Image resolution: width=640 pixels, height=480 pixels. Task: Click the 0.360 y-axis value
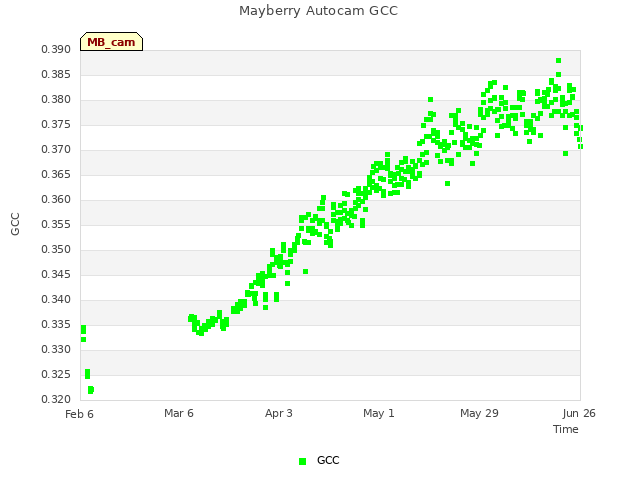coord(56,199)
